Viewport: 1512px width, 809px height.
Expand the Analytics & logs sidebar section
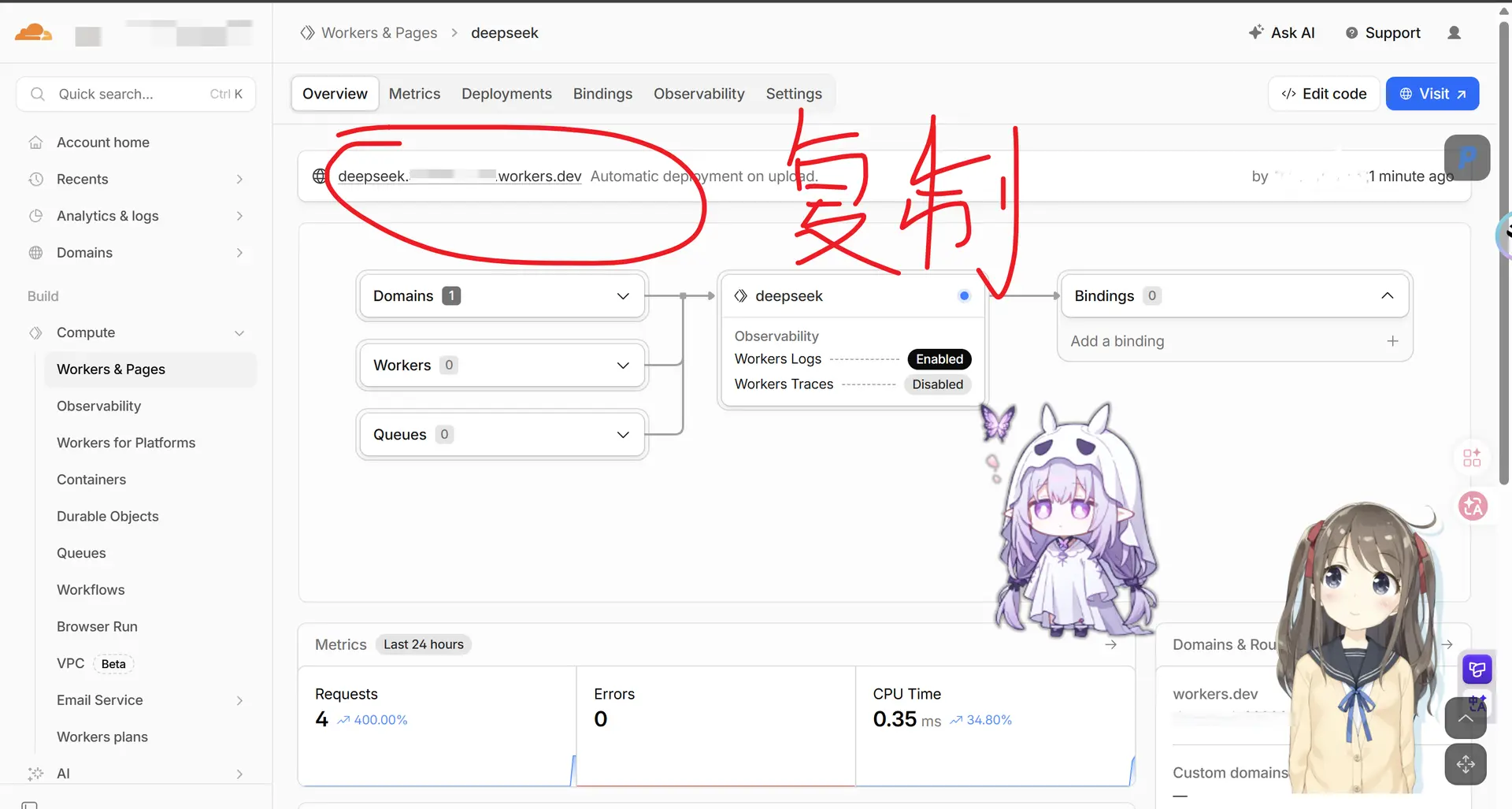pyautogui.click(x=239, y=216)
